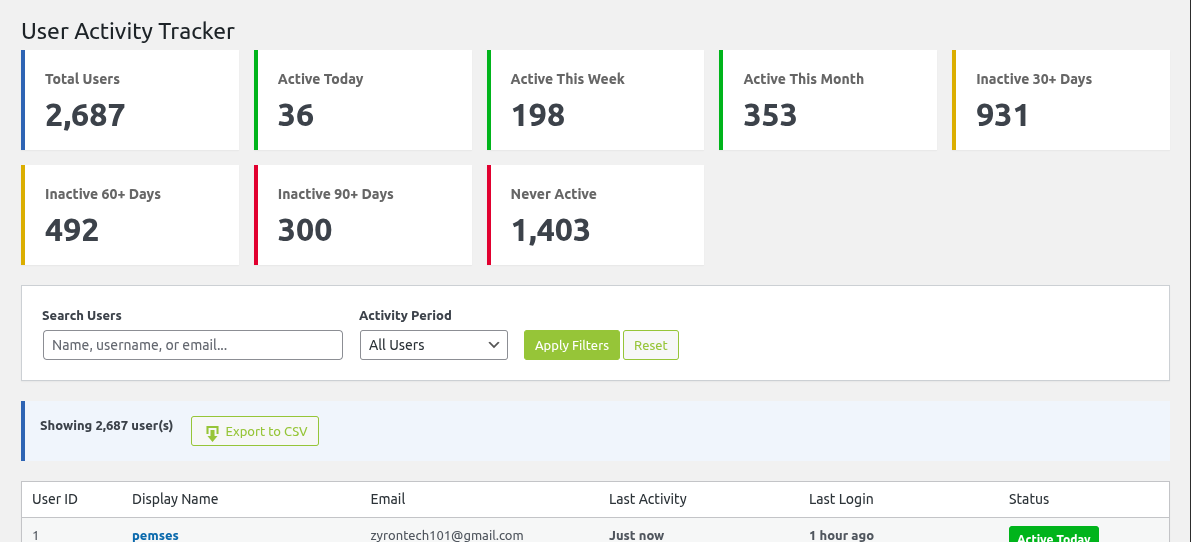Open the Activity Period dropdown
Image resolution: width=1191 pixels, height=542 pixels.
pos(434,345)
